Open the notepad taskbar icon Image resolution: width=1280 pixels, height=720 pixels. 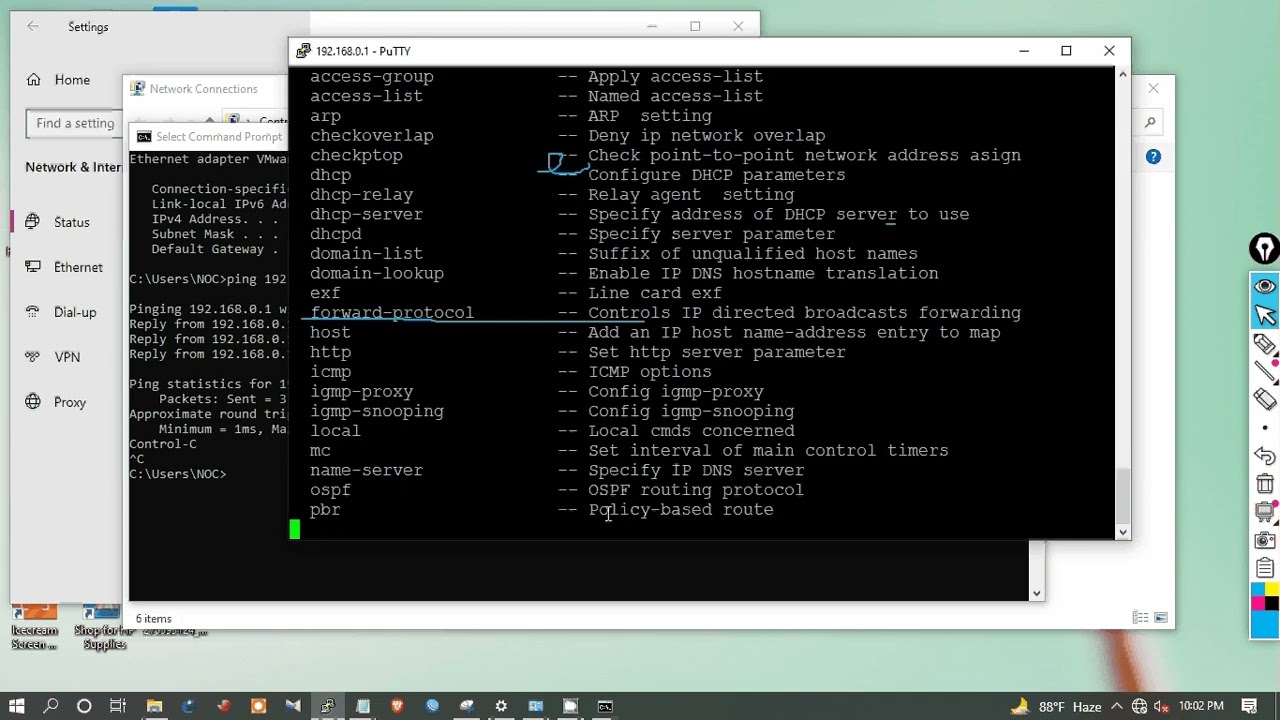tap(362, 706)
